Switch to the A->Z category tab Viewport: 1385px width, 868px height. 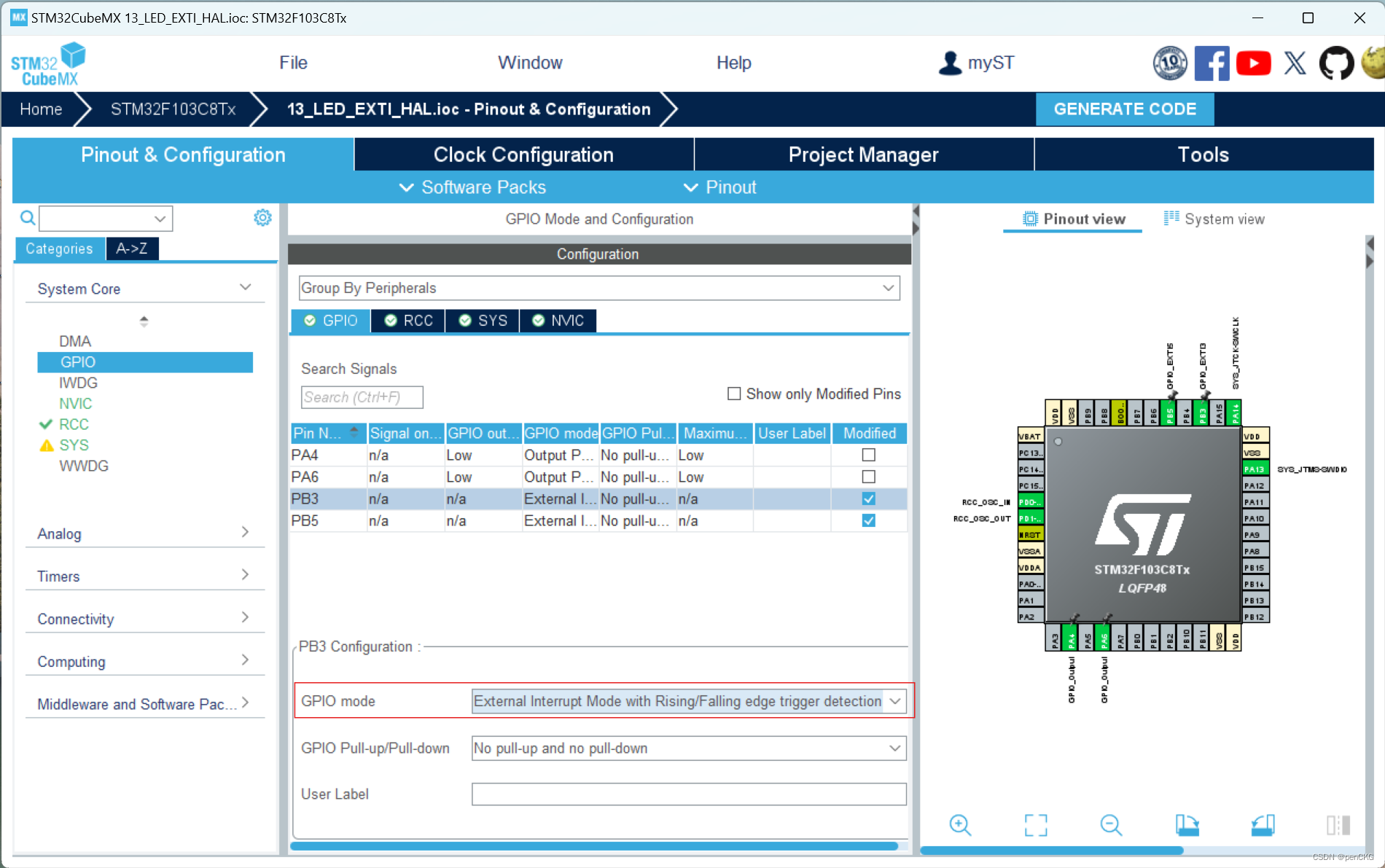coord(132,249)
